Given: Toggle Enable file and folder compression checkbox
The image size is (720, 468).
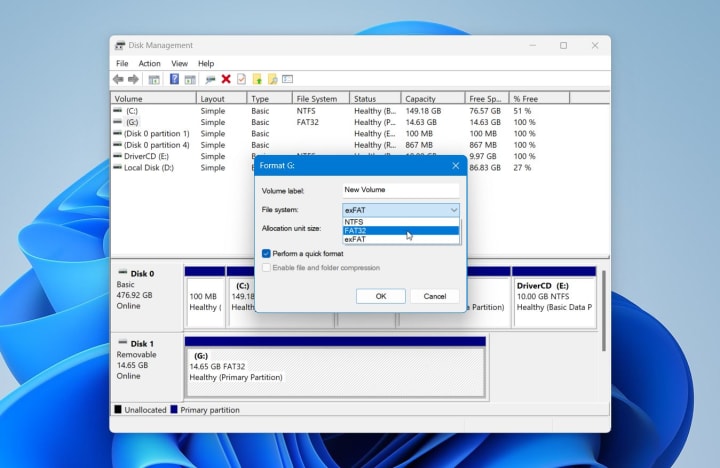Looking at the screenshot, I should click(266, 268).
